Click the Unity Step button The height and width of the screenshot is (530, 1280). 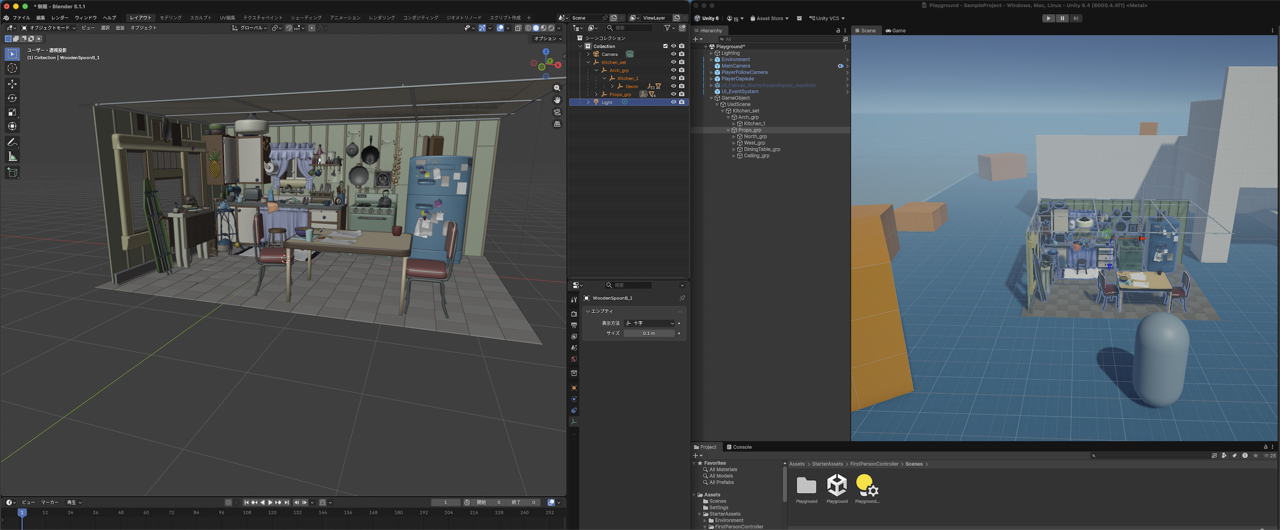point(1075,18)
